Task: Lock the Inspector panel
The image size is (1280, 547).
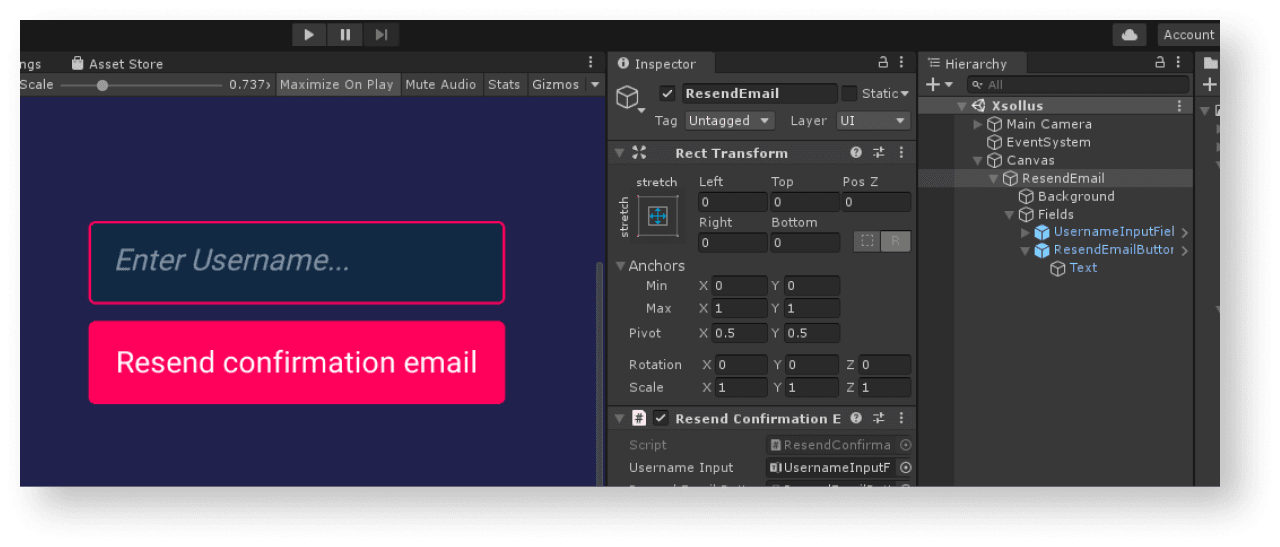Action: point(883,63)
